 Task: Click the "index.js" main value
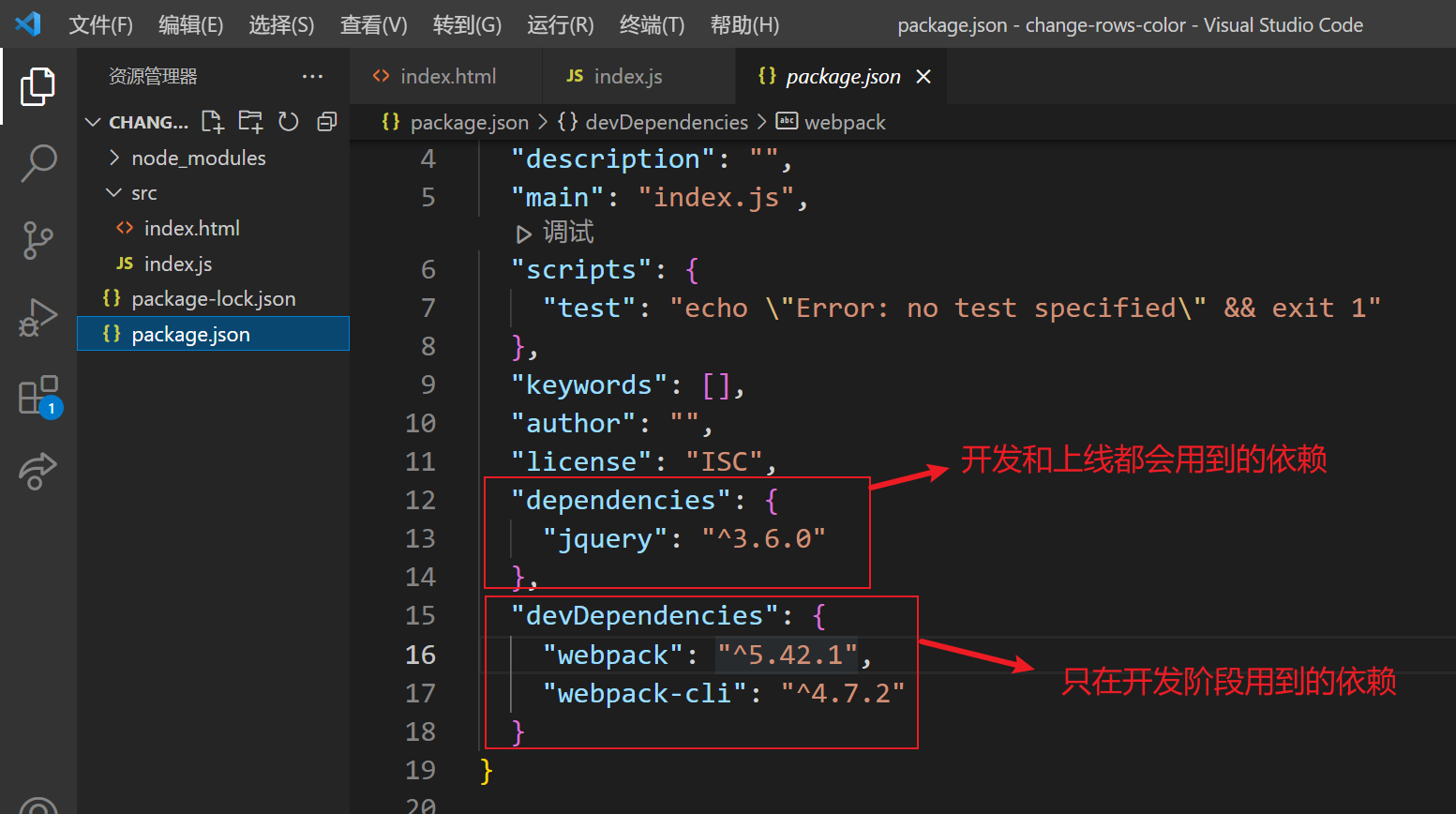point(716,198)
